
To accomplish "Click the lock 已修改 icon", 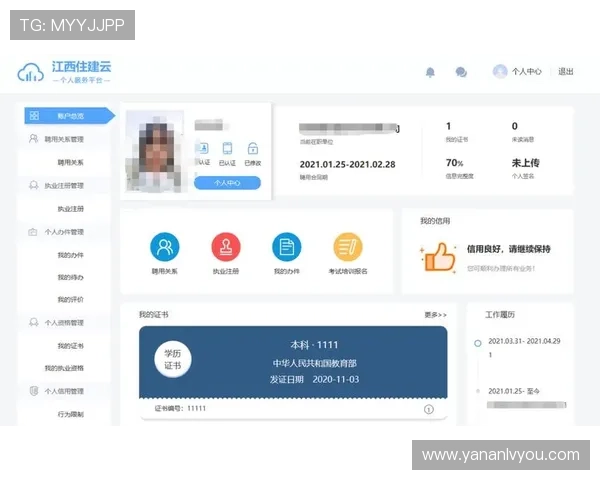I will pos(253,148).
